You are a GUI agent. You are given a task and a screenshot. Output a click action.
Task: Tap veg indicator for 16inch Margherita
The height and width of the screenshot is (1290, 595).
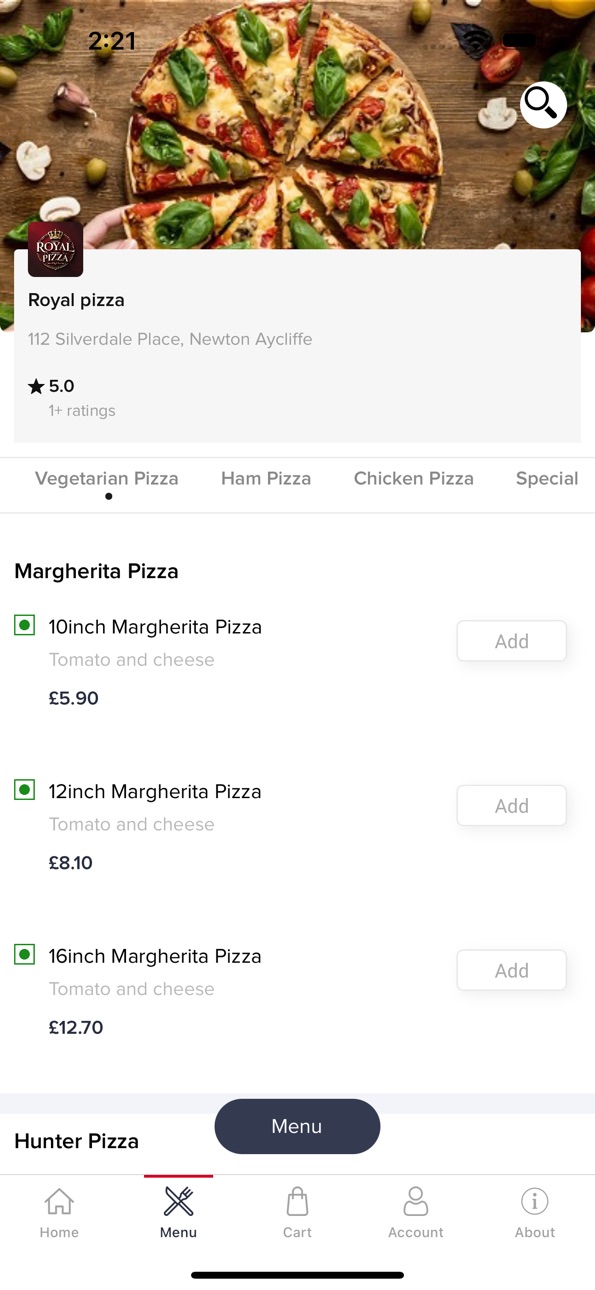click(25, 955)
